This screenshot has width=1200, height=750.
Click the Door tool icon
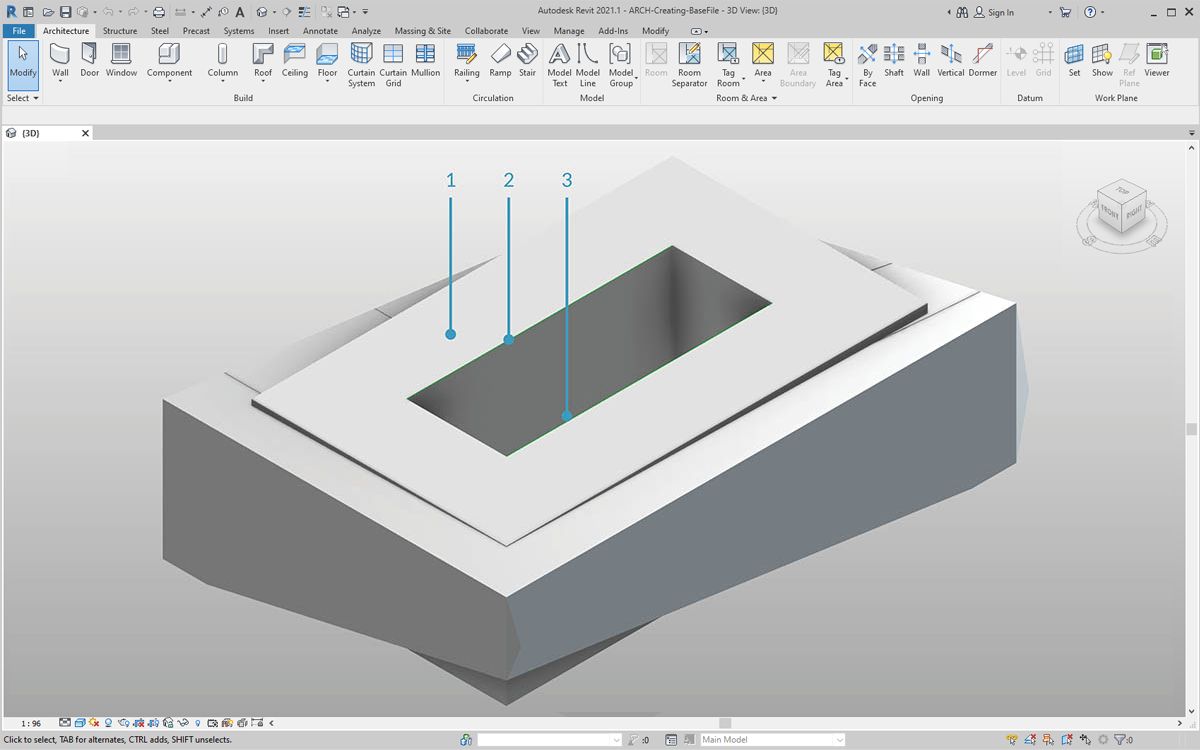tap(90, 60)
